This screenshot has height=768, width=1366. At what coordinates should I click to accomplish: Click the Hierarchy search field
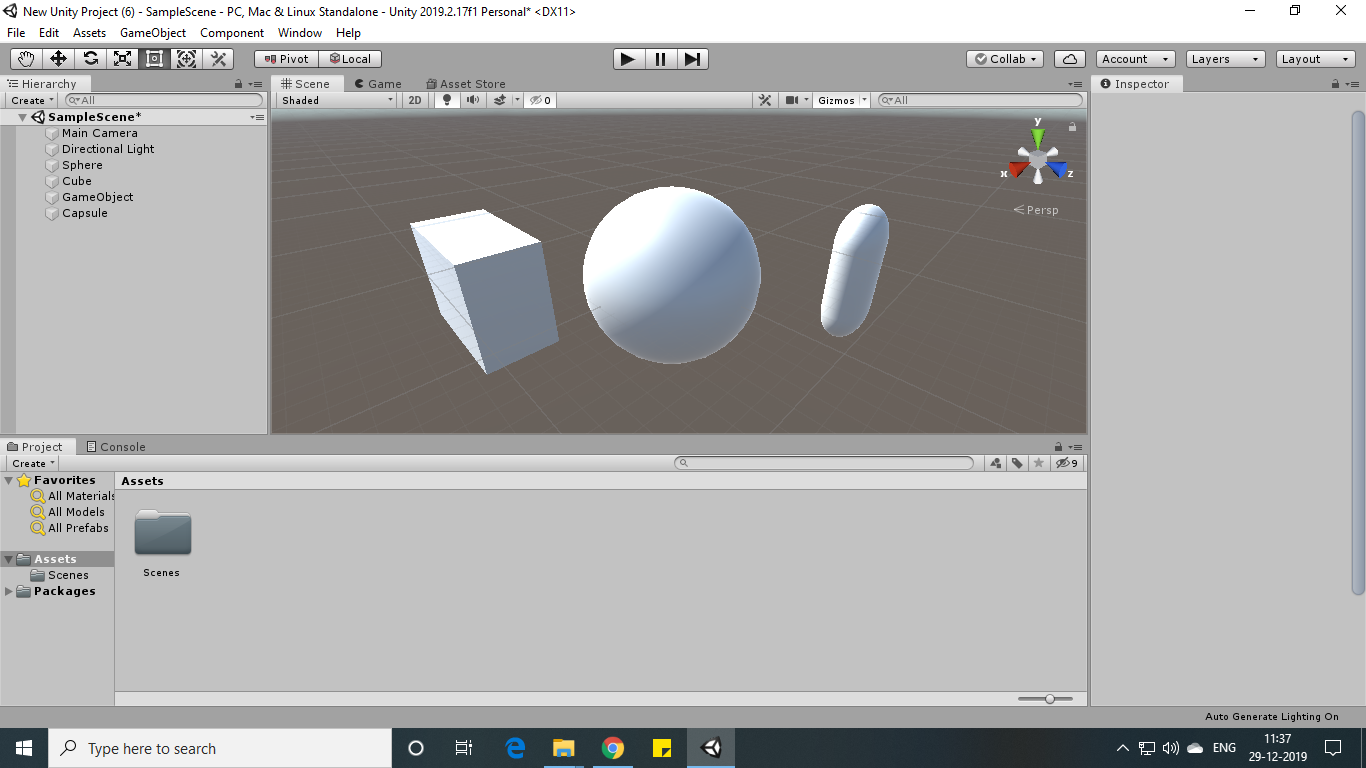click(163, 100)
